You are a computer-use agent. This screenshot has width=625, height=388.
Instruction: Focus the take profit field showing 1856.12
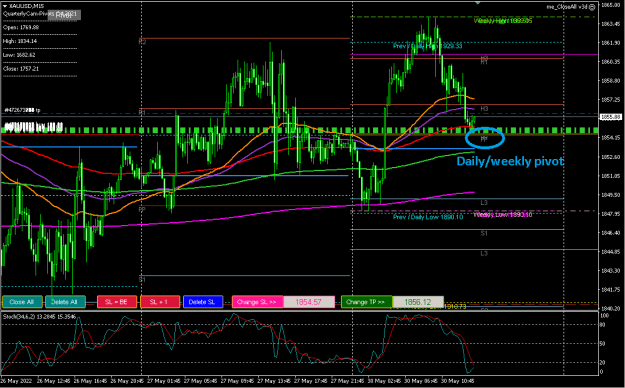pyautogui.click(x=418, y=302)
